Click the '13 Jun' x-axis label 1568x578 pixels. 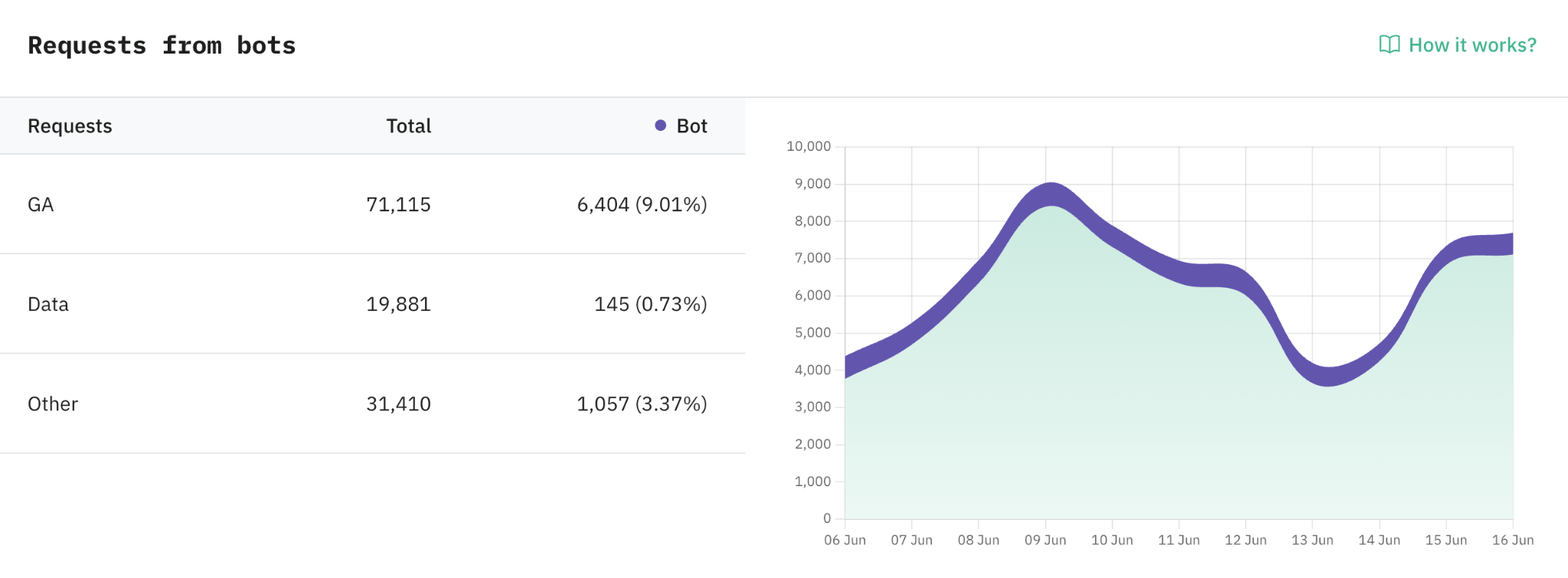pyautogui.click(x=1312, y=540)
